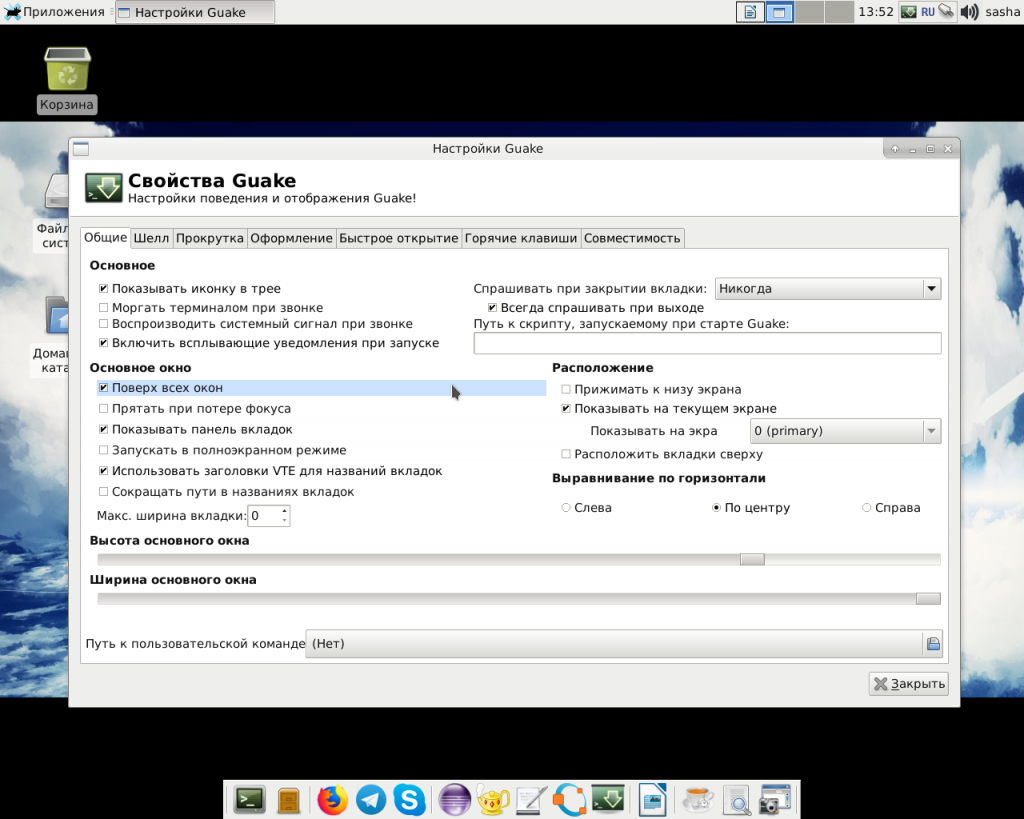
Task: Open the "Никогда" tab-close prompt dropdown
Action: tap(828, 289)
